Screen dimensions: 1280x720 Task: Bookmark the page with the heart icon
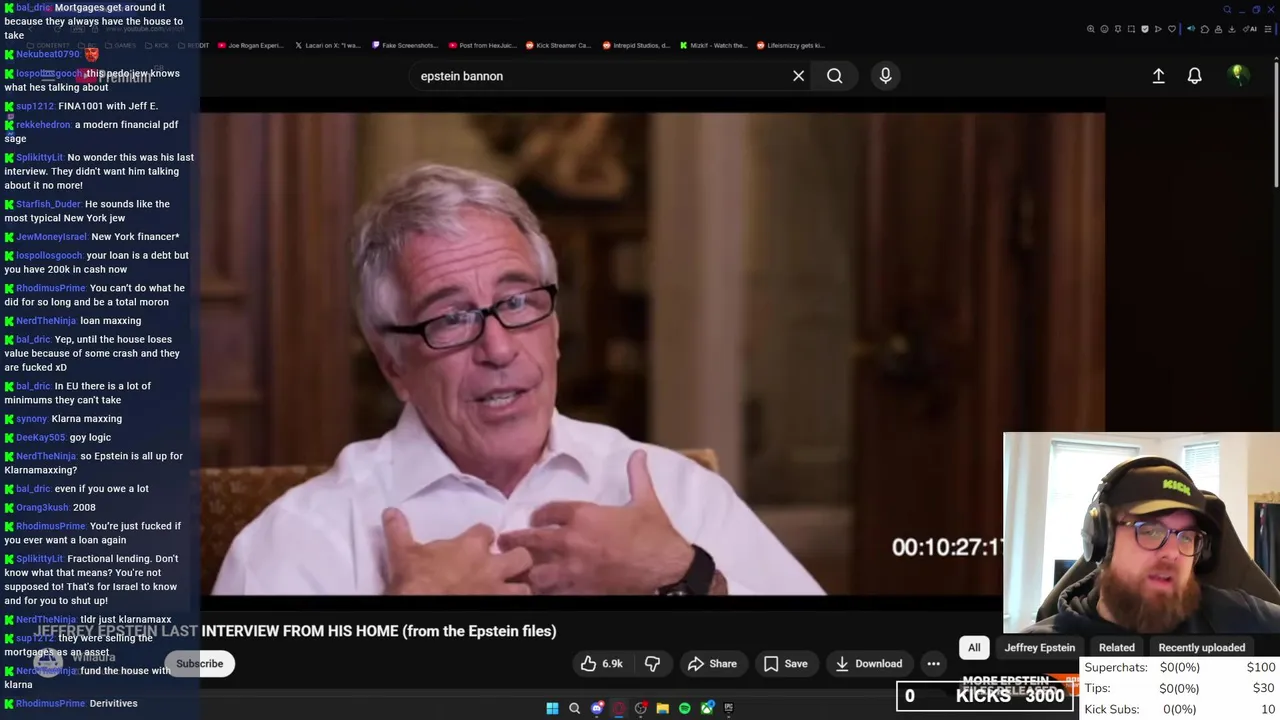(x=1172, y=29)
